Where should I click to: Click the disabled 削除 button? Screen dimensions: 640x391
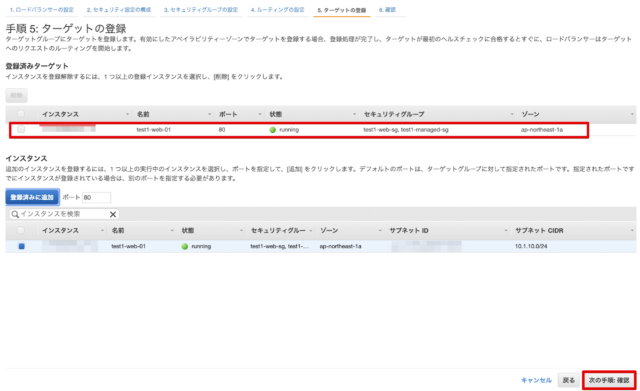17,96
